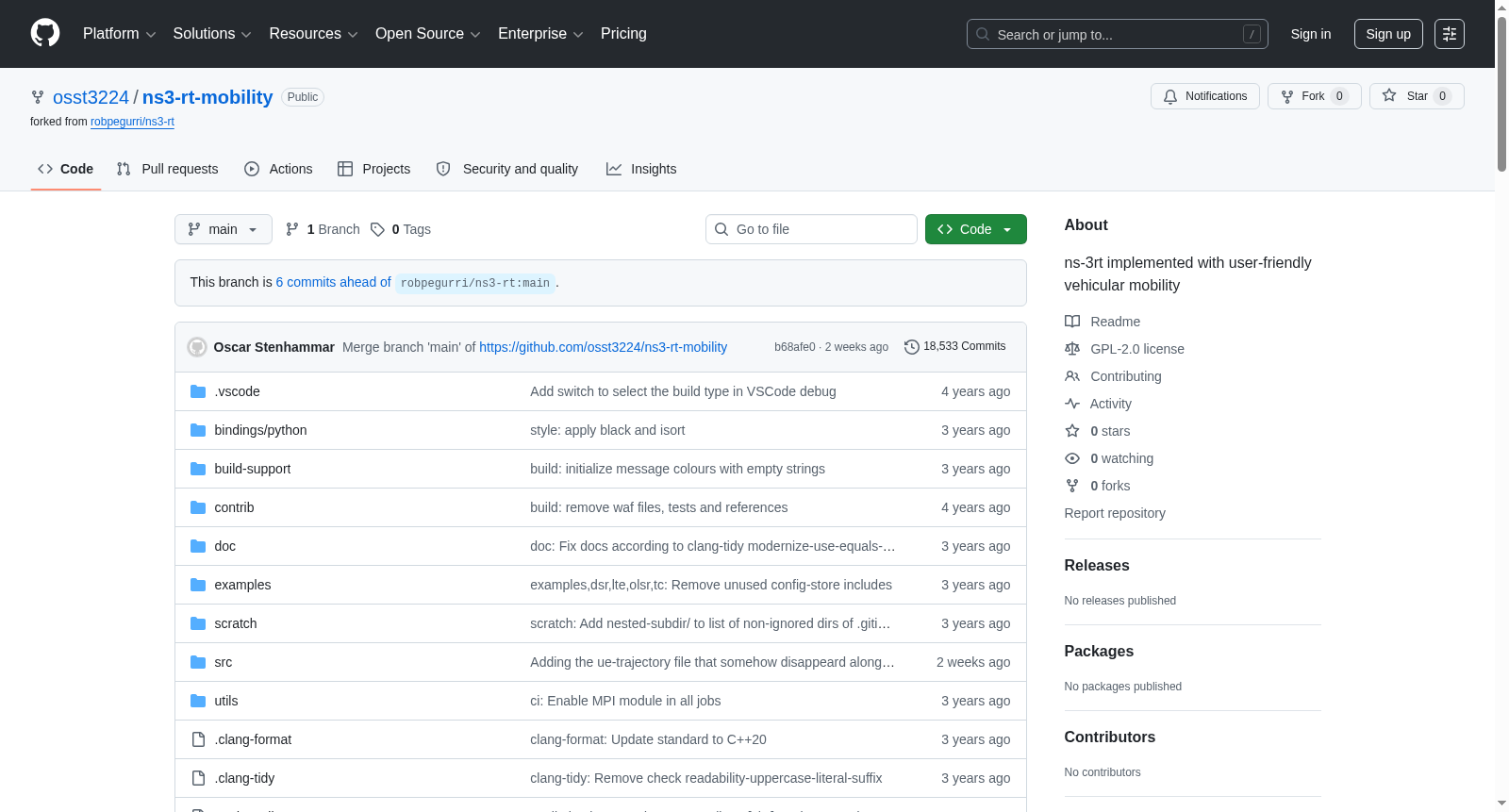
Task: Click the GitHub logo icon
Action: pyautogui.click(x=45, y=33)
